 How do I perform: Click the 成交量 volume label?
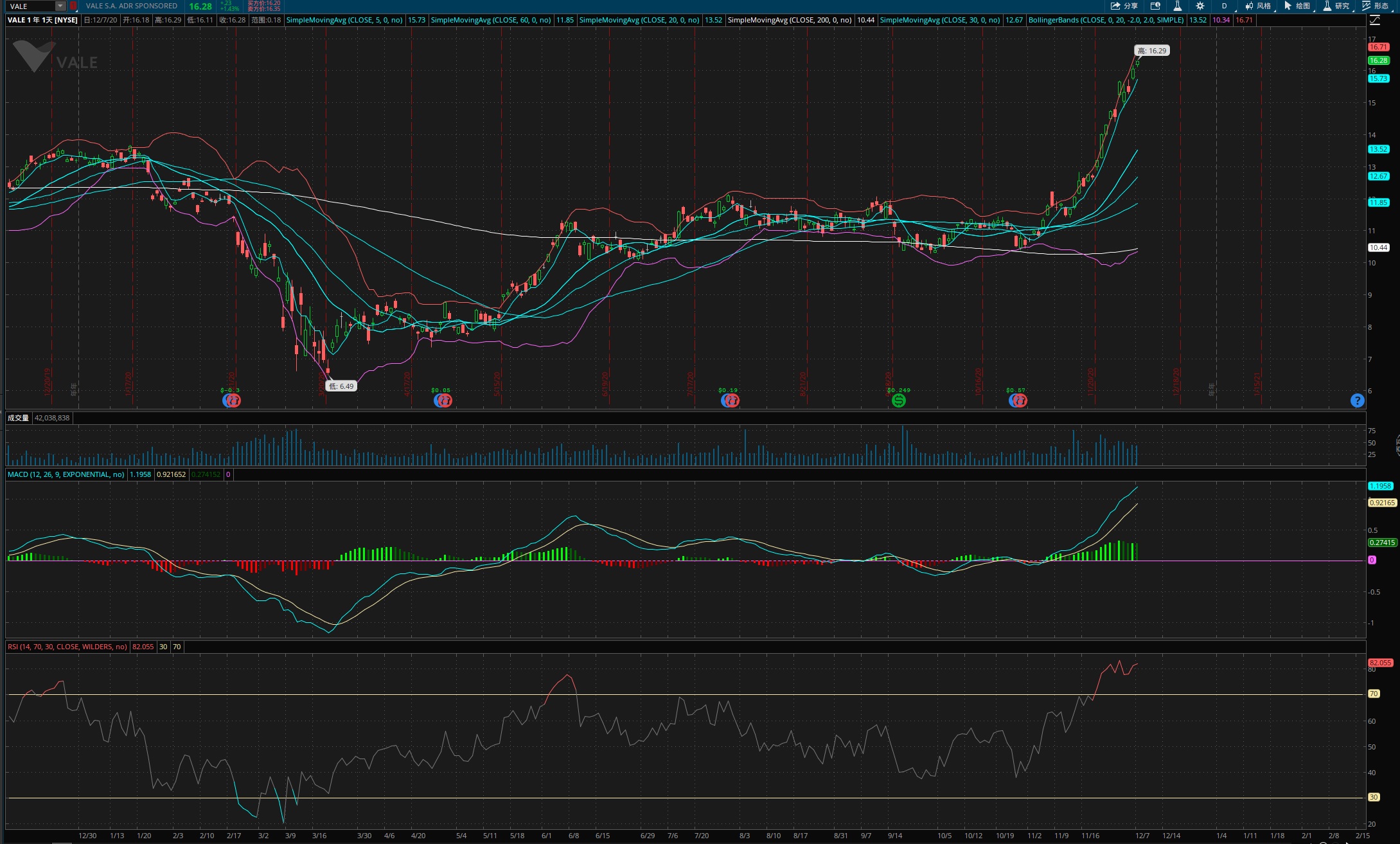click(19, 418)
